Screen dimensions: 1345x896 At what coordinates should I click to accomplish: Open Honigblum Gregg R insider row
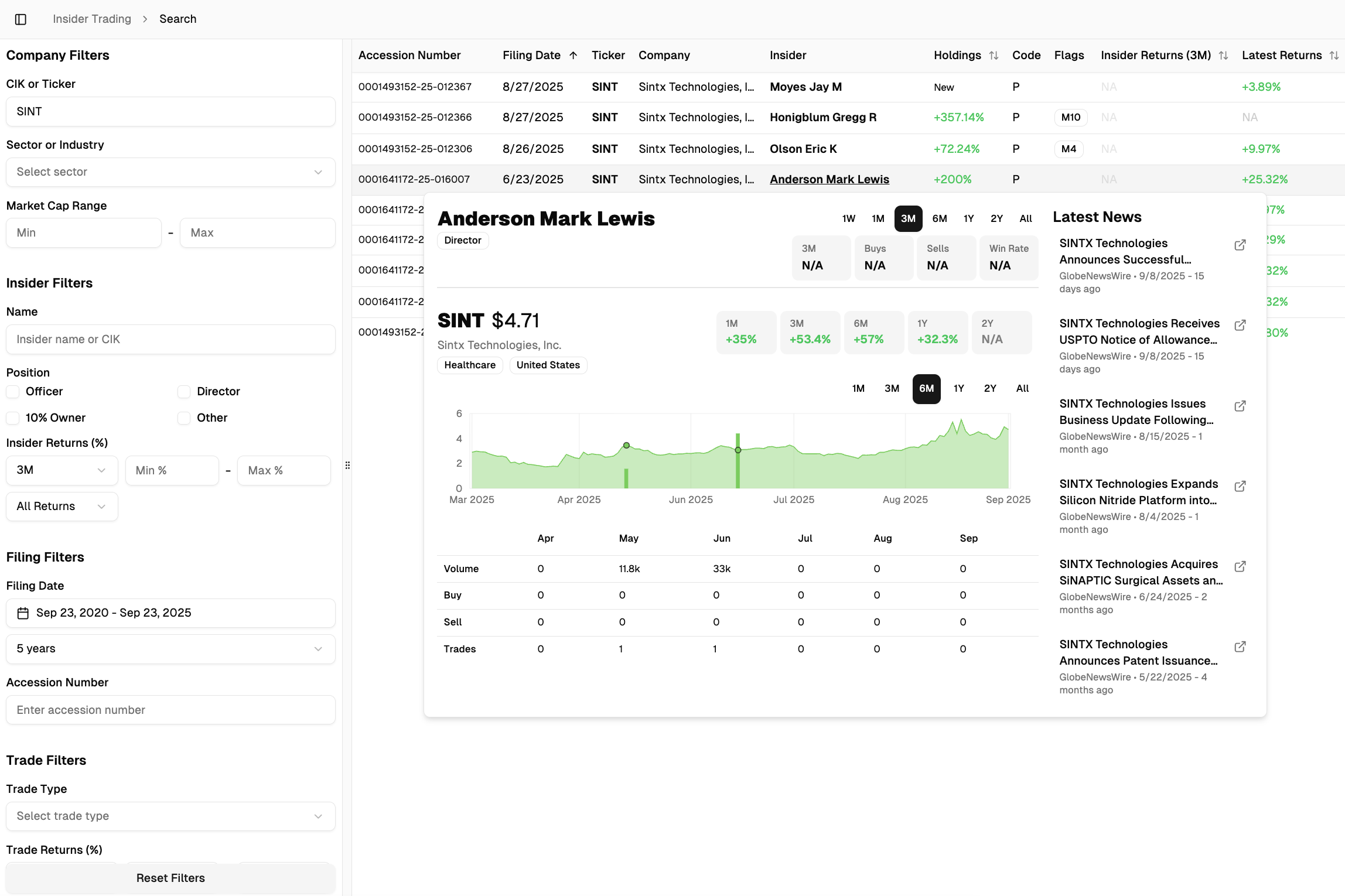click(823, 118)
